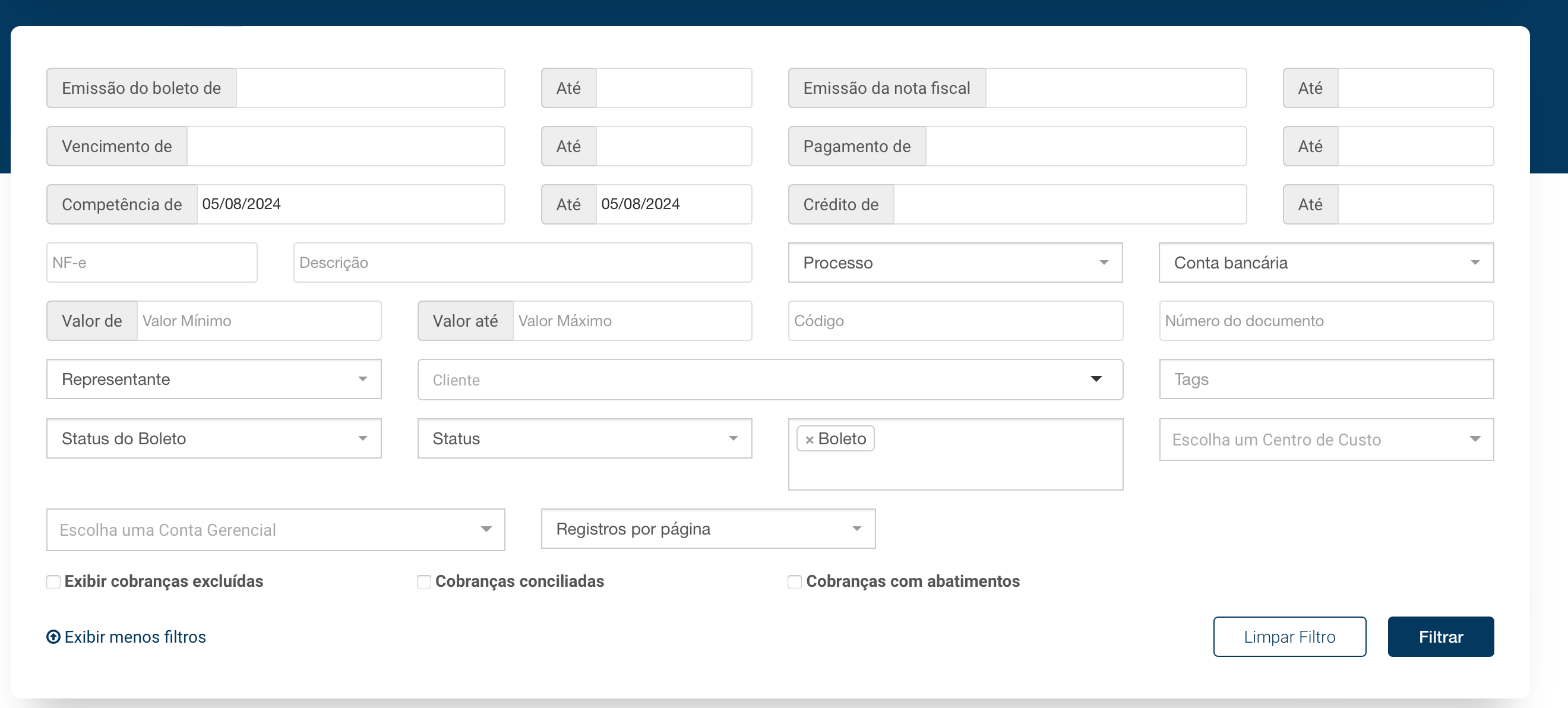
Task: Click the Limpar Filtro button
Action: [x=1289, y=636]
